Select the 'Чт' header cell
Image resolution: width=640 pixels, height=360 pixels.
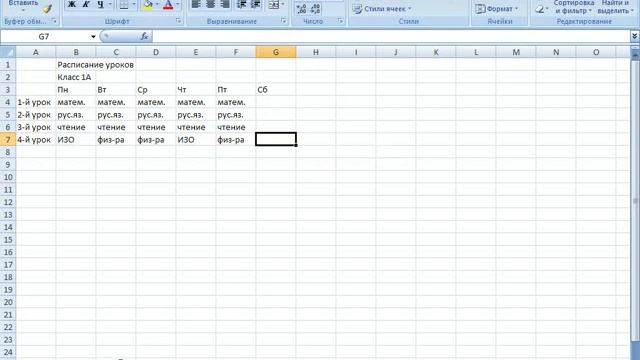[196, 89]
